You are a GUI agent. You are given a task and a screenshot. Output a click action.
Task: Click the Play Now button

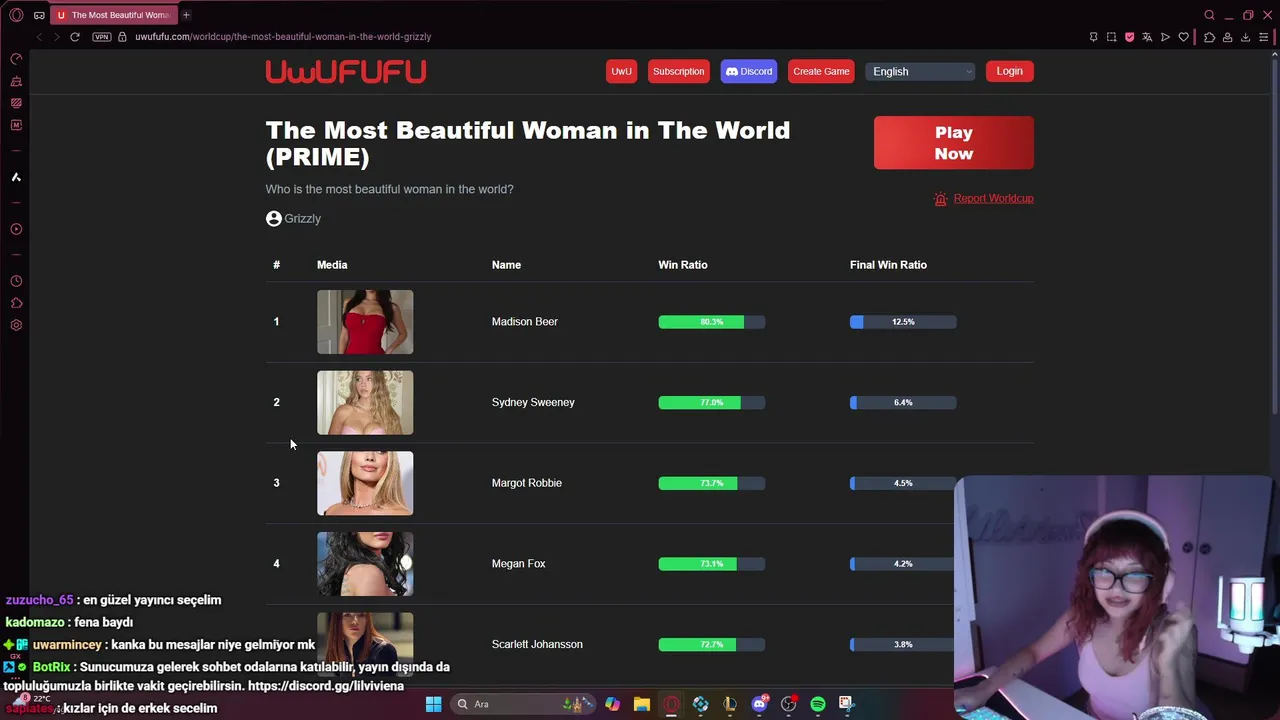tap(953, 143)
